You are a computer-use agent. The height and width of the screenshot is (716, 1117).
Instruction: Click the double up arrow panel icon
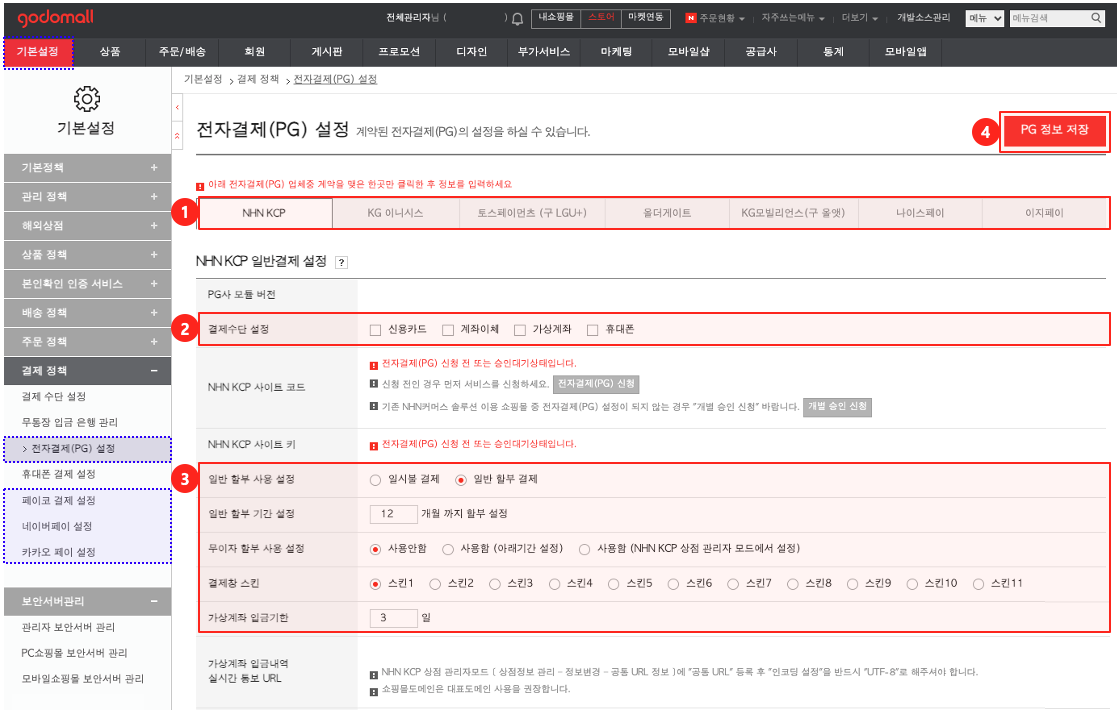point(178,133)
